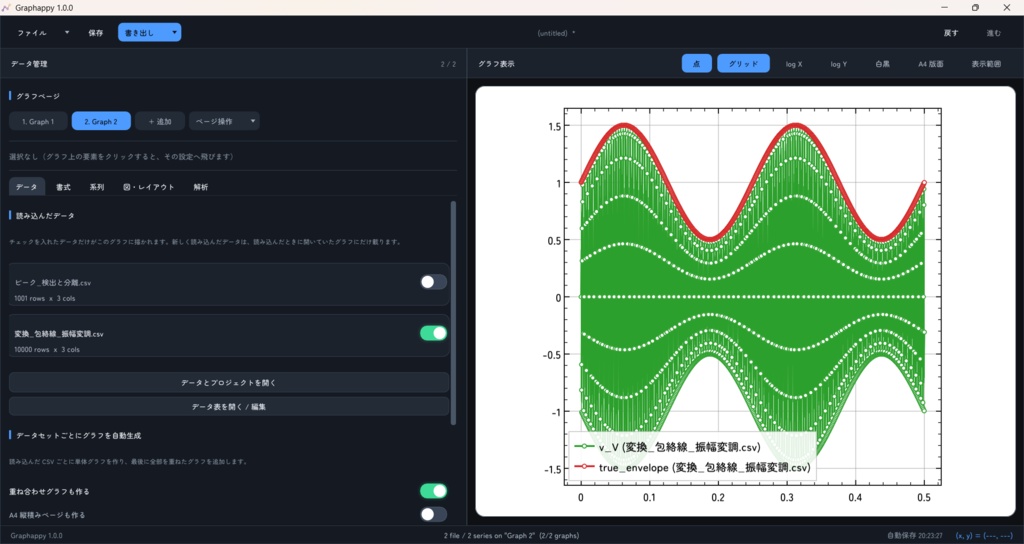Switch to the 書式 tab
Viewport: 1024px width, 544px height.
pyautogui.click(x=63, y=187)
